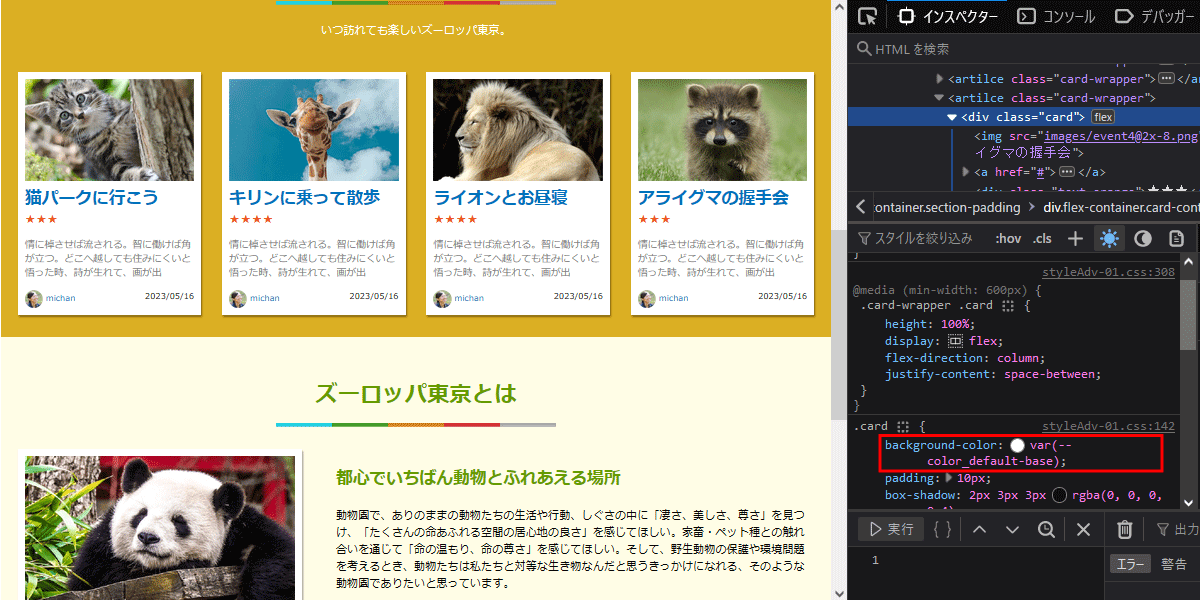
Task: Collapse the div class="card" node
Action: pos(952,117)
